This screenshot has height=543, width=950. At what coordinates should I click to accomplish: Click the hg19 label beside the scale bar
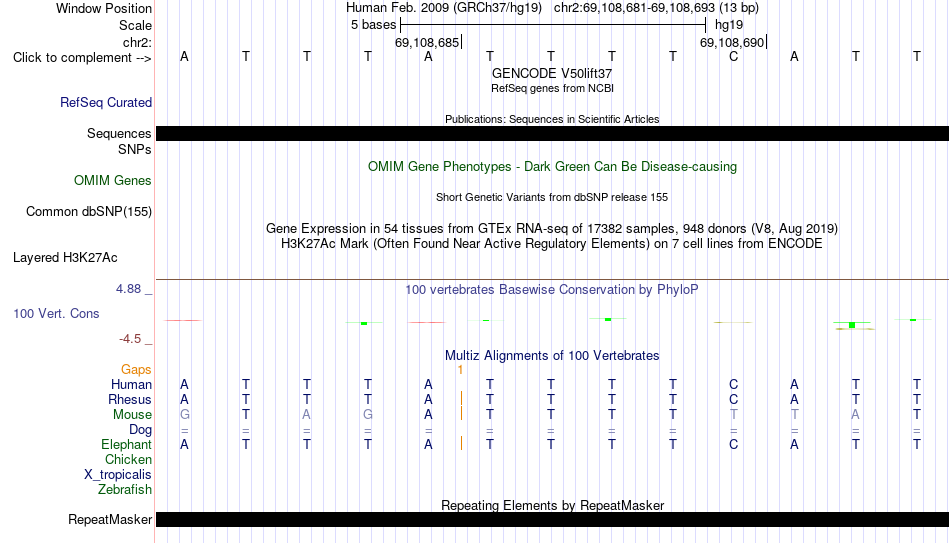click(x=729, y=25)
